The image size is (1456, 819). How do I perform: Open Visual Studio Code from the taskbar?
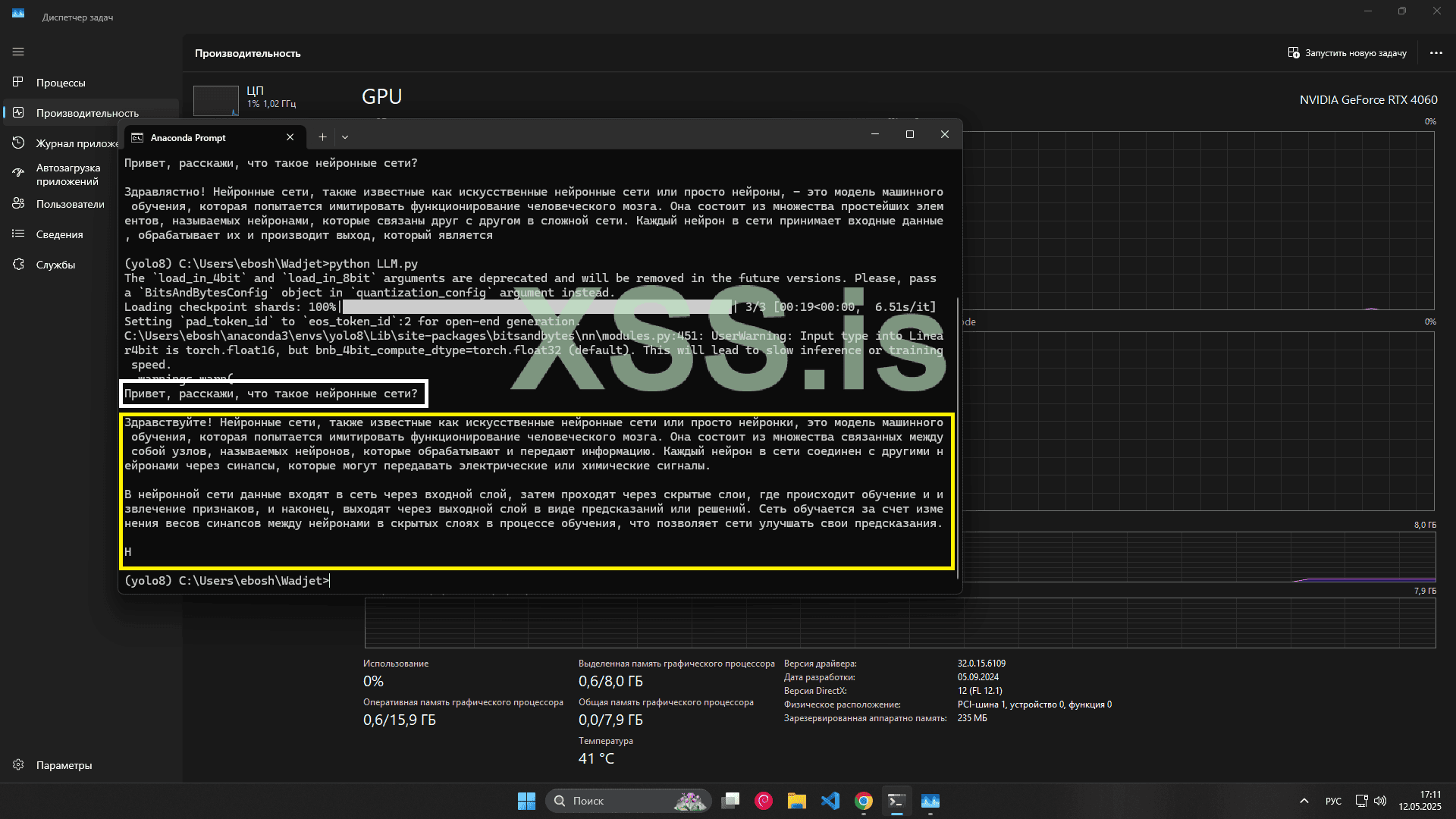coord(830,801)
